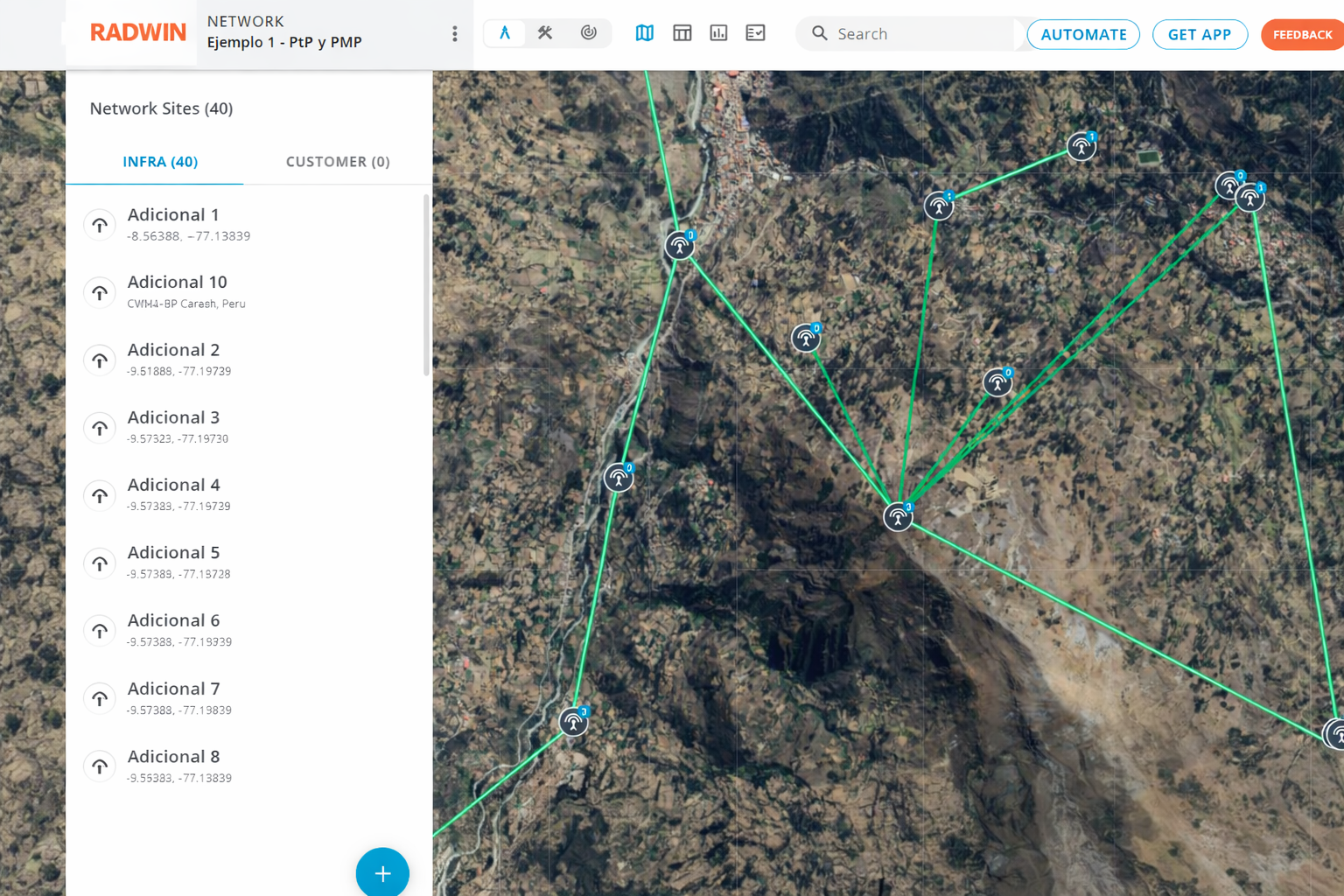Viewport: 1344px width, 896px height.
Task: Click the AUTOMATE button
Action: (1082, 35)
